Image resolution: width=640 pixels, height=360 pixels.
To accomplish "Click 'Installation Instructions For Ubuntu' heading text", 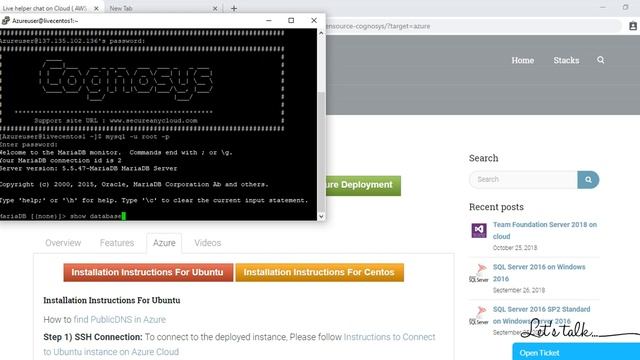I will coord(112,300).
